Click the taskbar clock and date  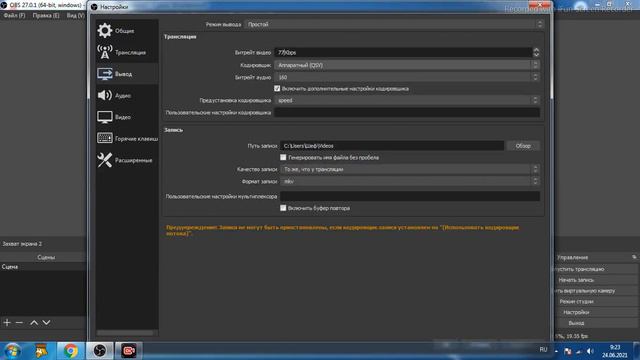click(x=615, y=351)
